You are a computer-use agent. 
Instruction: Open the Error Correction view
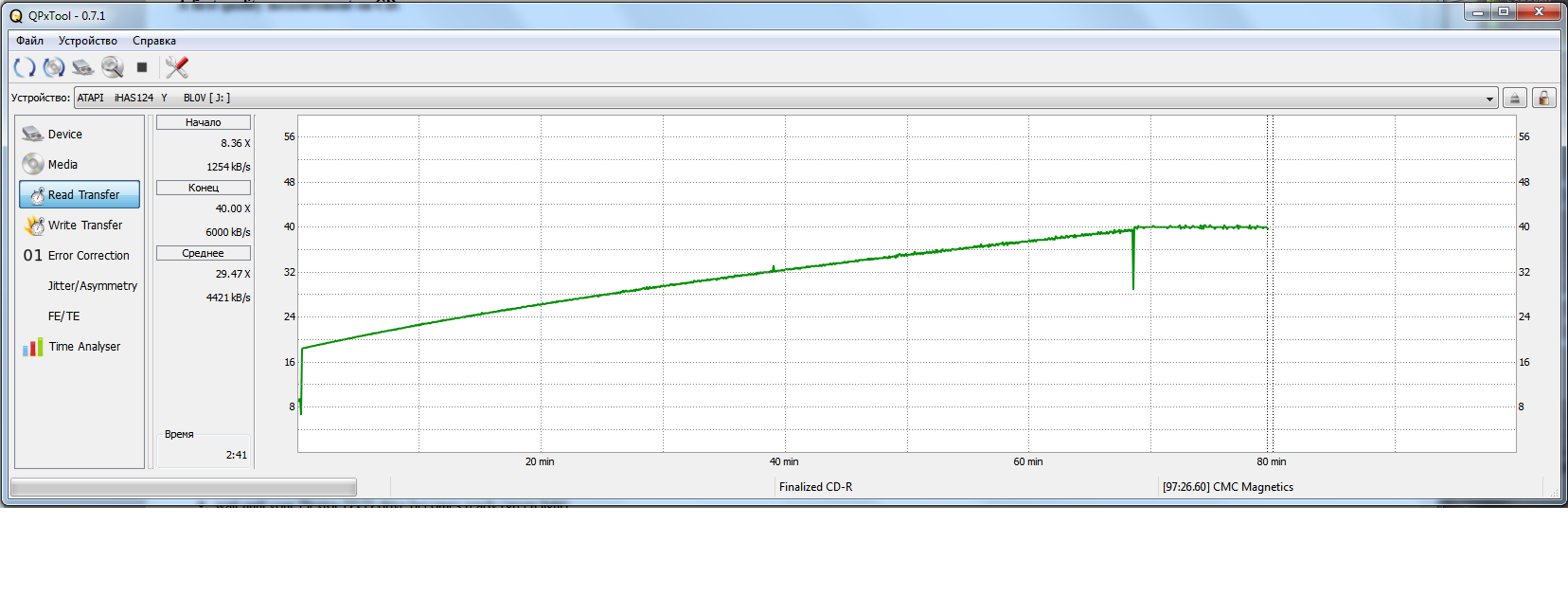coord(88,256)
